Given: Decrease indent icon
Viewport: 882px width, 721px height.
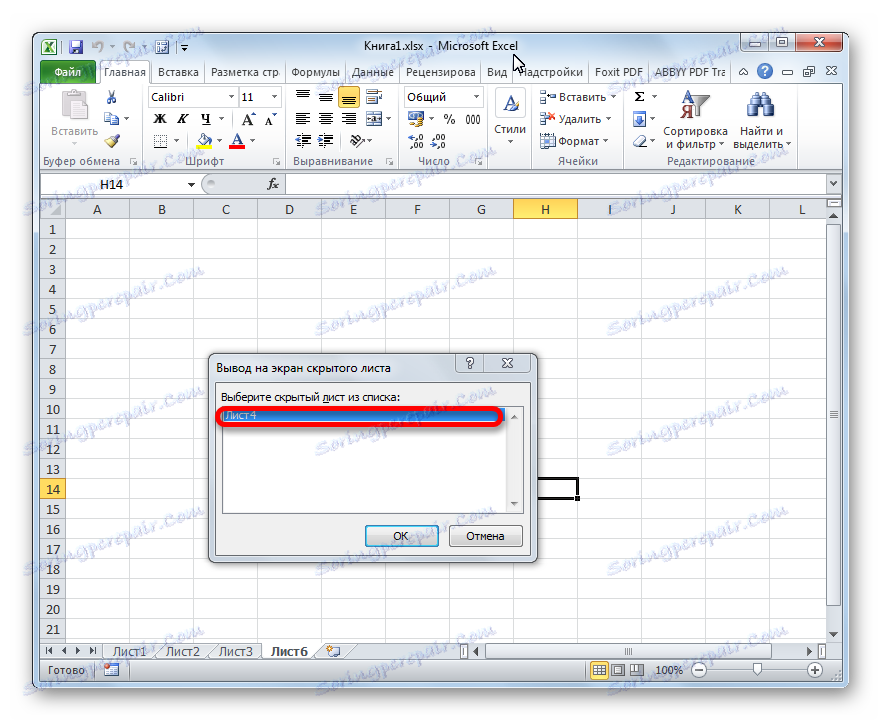Looking at the screenshot, I should pos(303,141).
